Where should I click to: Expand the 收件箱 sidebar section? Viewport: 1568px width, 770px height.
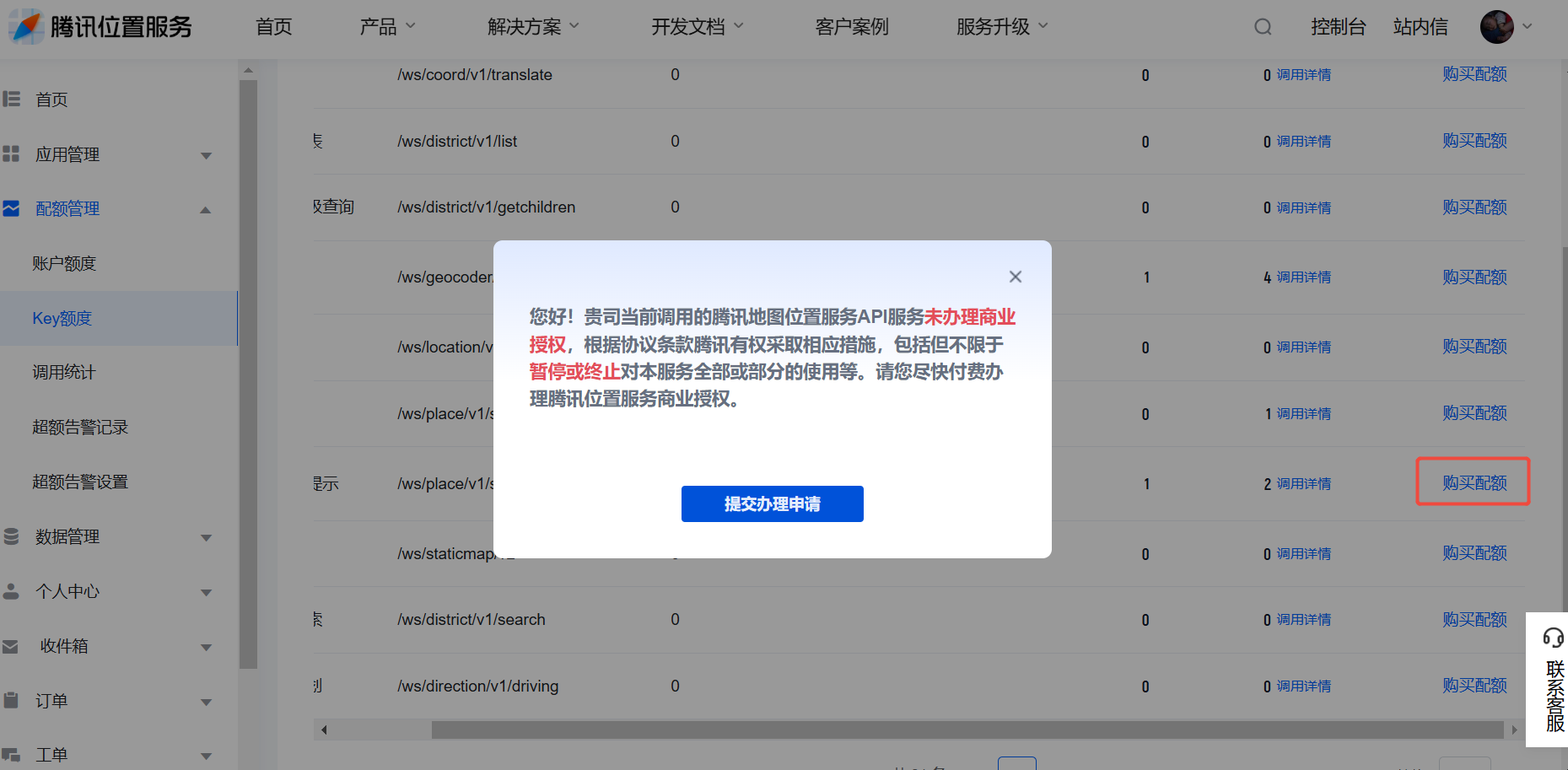206,647
